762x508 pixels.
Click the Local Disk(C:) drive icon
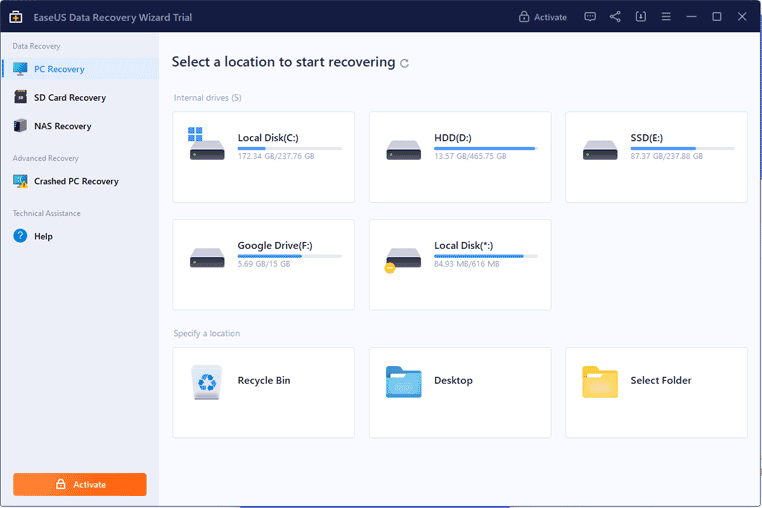pyautogui.click(x=207, y=144)
